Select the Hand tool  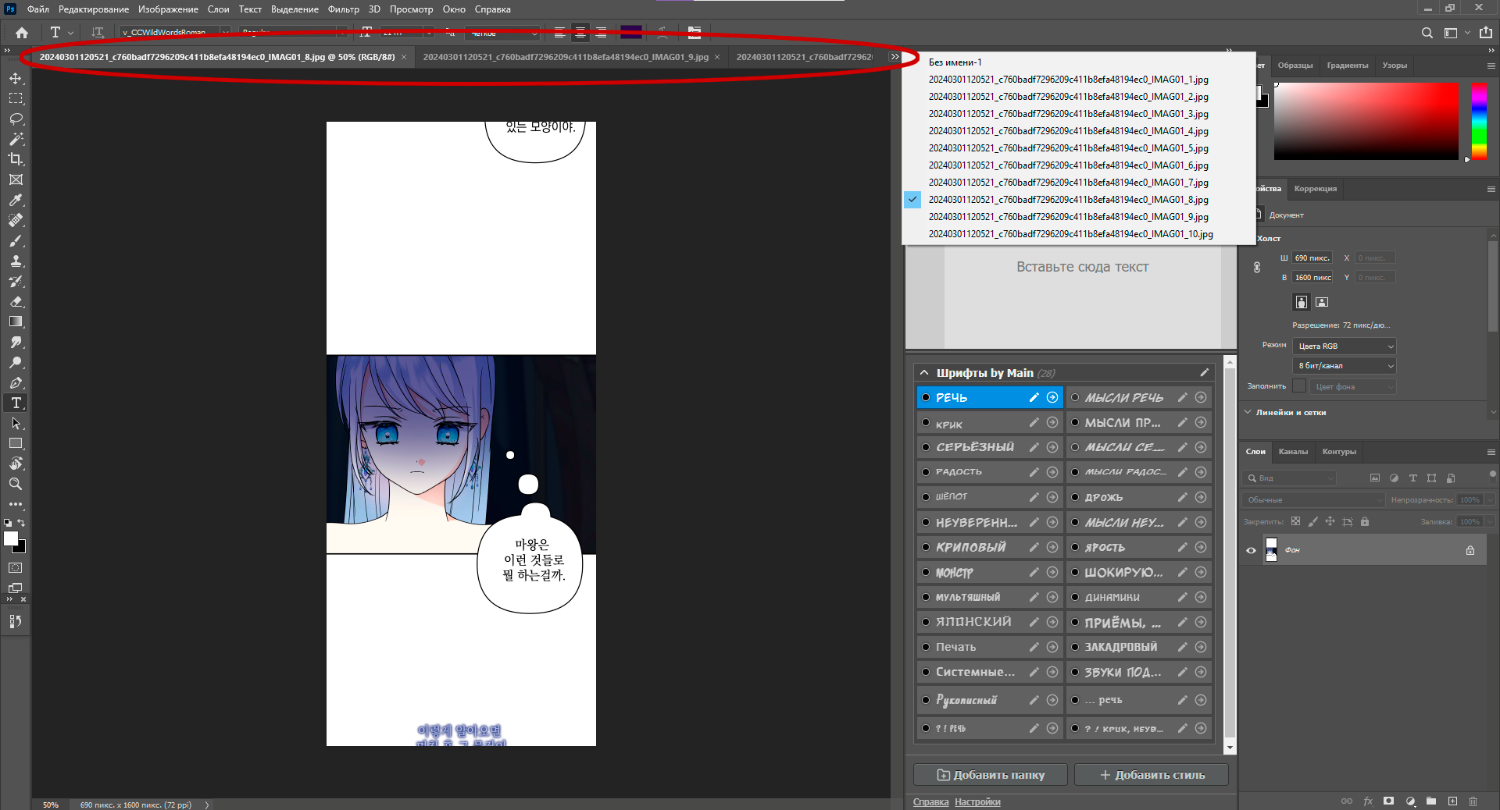[x=16, y=464]
